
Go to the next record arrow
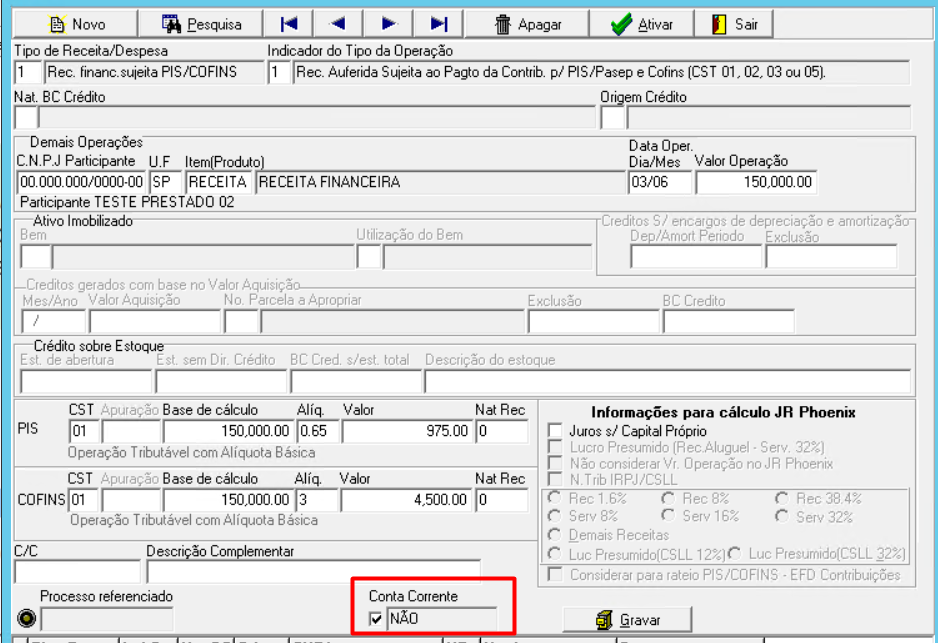coord(389,24)
